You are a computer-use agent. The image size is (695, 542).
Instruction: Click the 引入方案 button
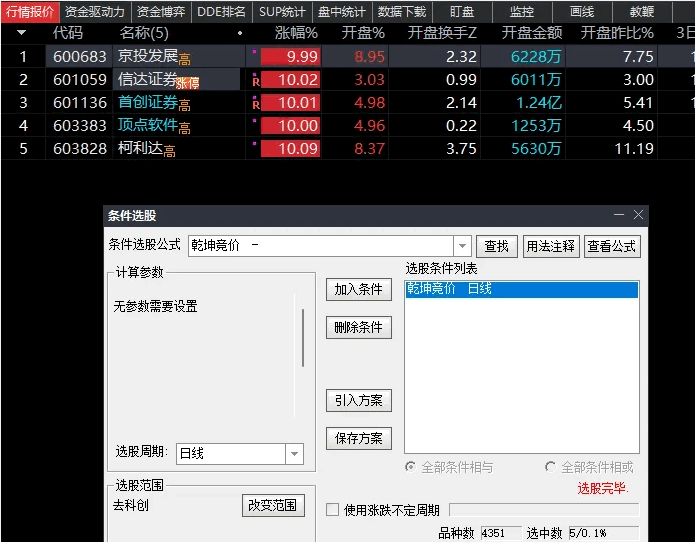[x=359, y=401]
